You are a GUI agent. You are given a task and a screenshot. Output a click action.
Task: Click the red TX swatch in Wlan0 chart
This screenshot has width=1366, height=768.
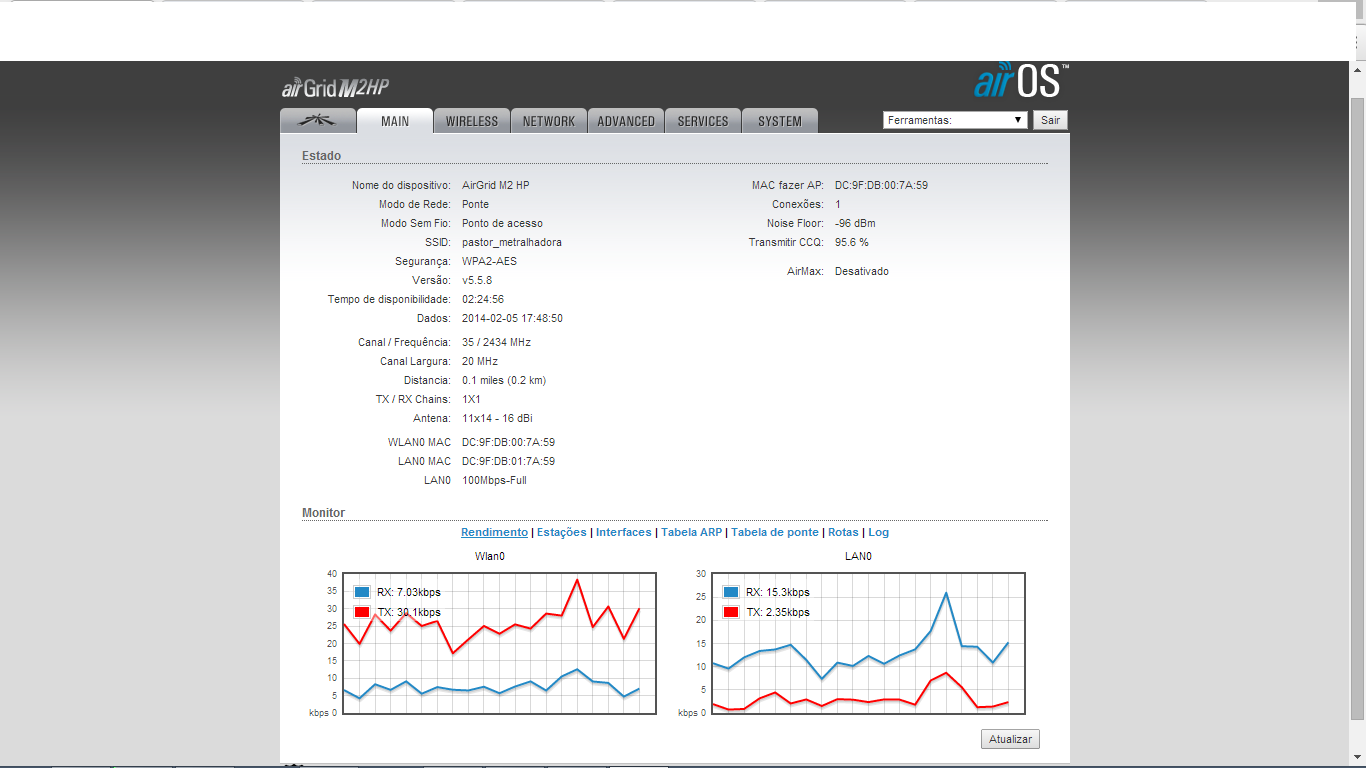[x=362, y=612]
